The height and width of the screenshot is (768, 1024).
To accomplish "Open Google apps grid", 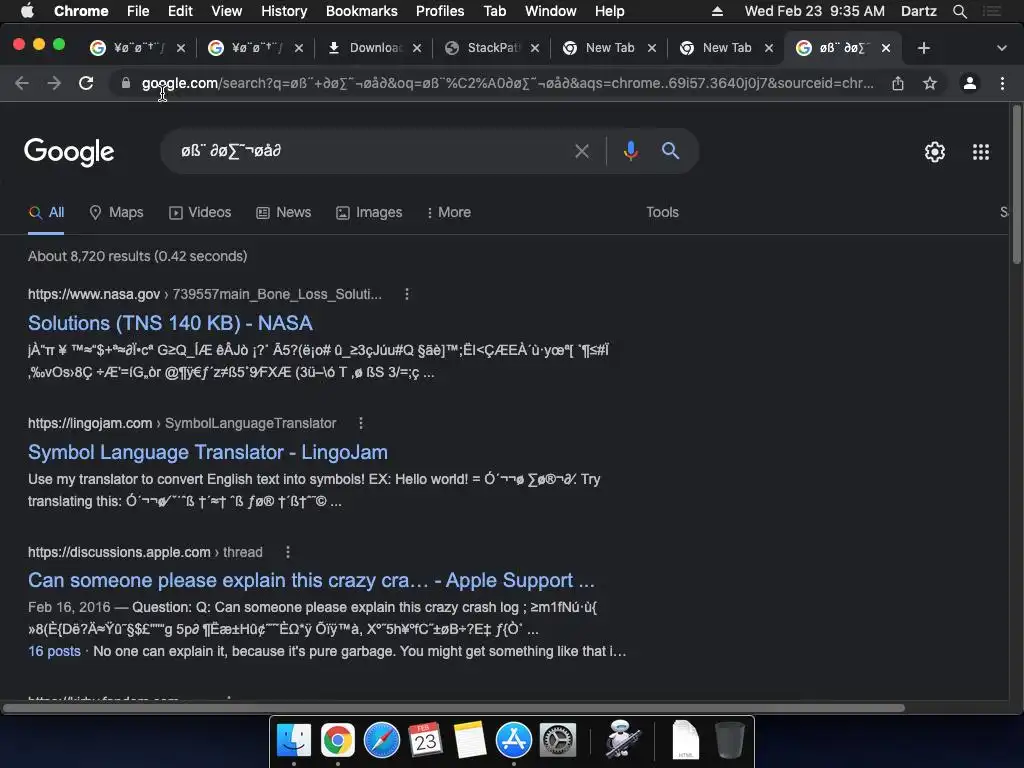I will tap(981, 152).
